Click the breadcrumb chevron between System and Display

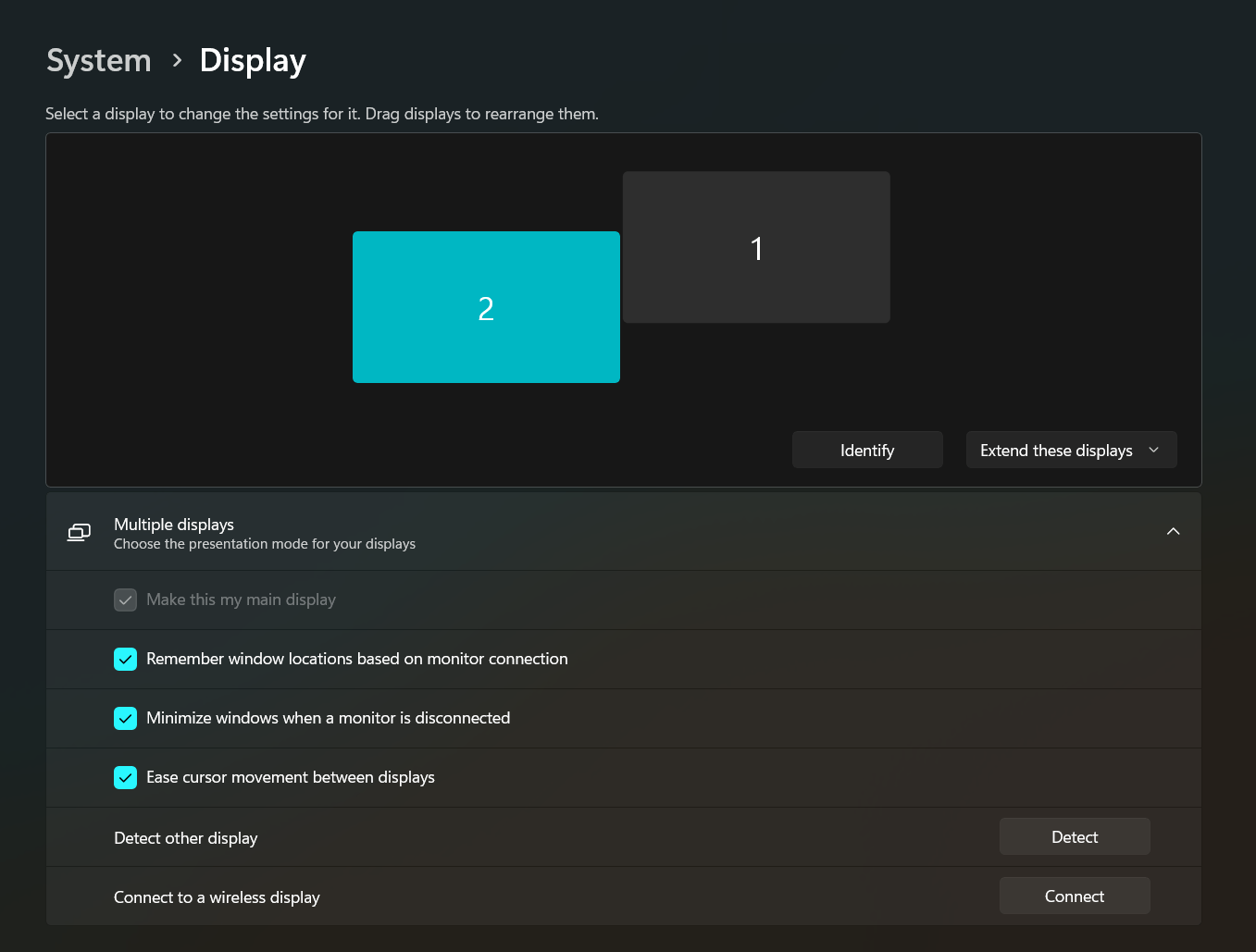click(x=177, y=61)
